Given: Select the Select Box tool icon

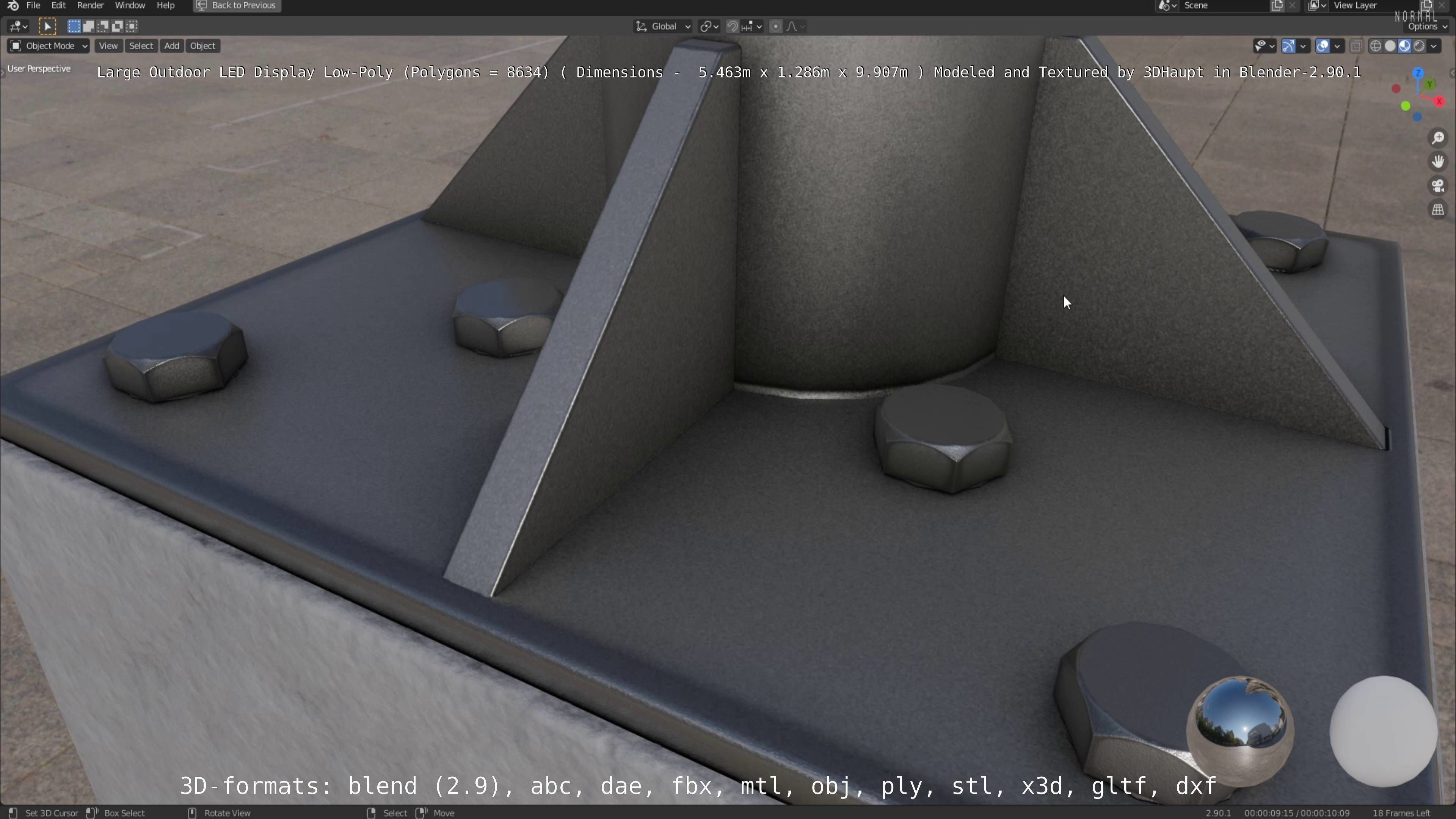Looking at the screenshot, I should [47, 27].
